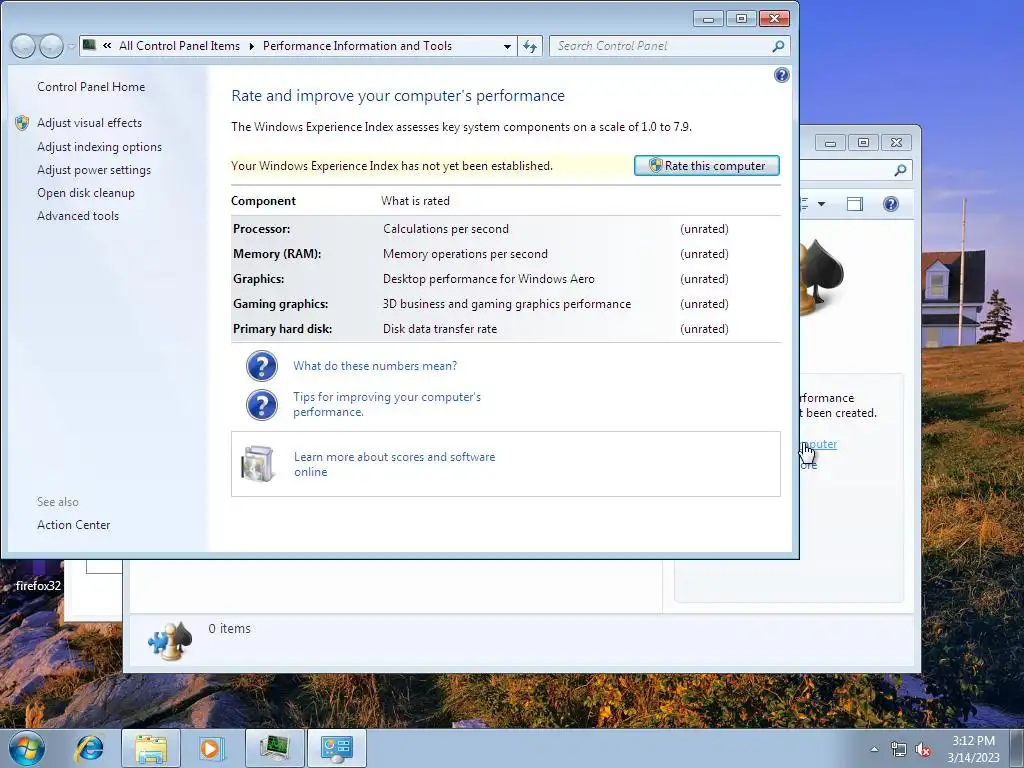Close the background Games window
1024x768 pixels.
(x=897, y=142)
